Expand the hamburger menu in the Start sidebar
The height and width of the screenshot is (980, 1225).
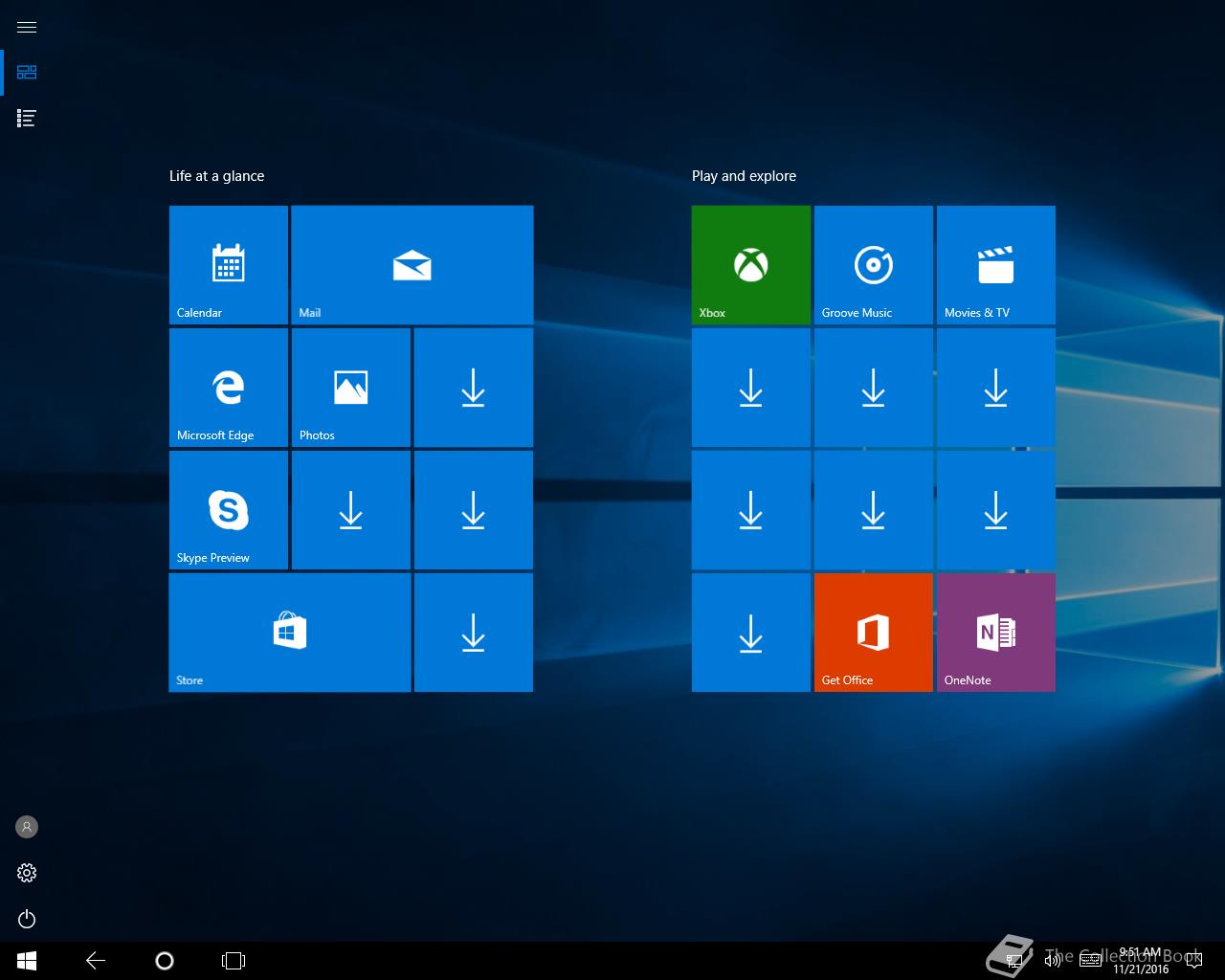[x=27, y=27]
